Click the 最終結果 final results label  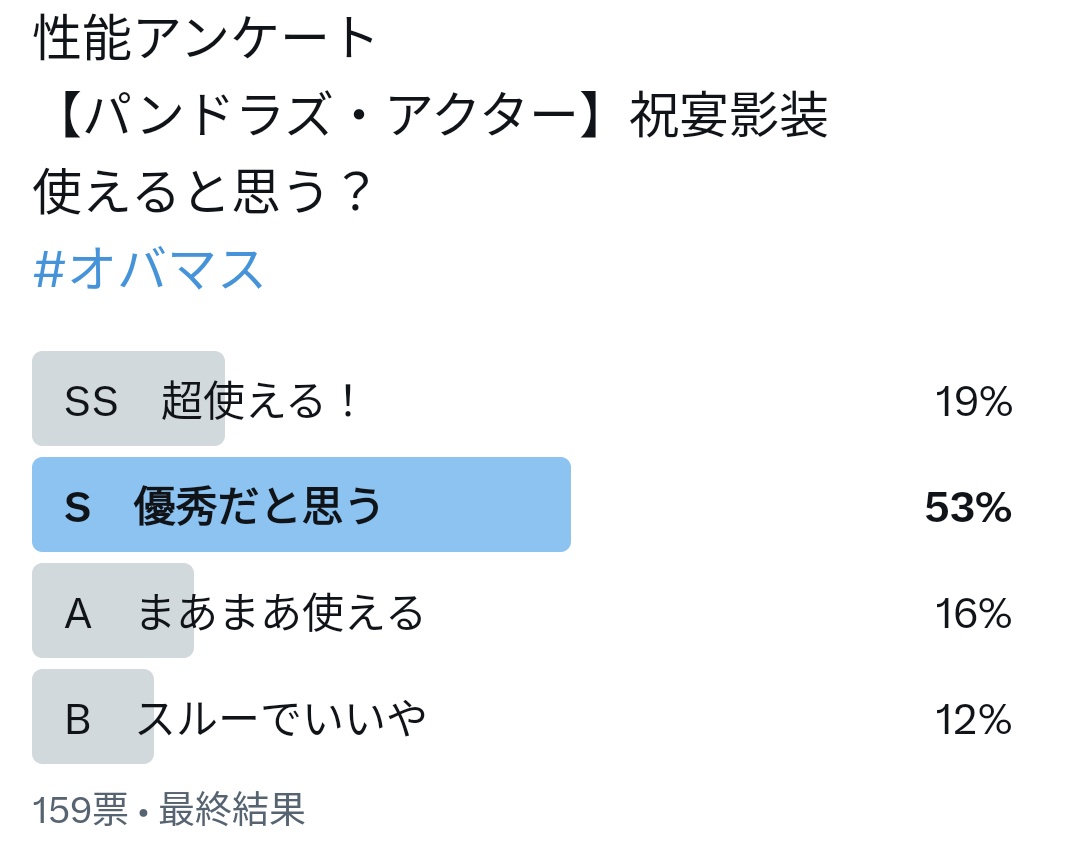pos(232,809)
